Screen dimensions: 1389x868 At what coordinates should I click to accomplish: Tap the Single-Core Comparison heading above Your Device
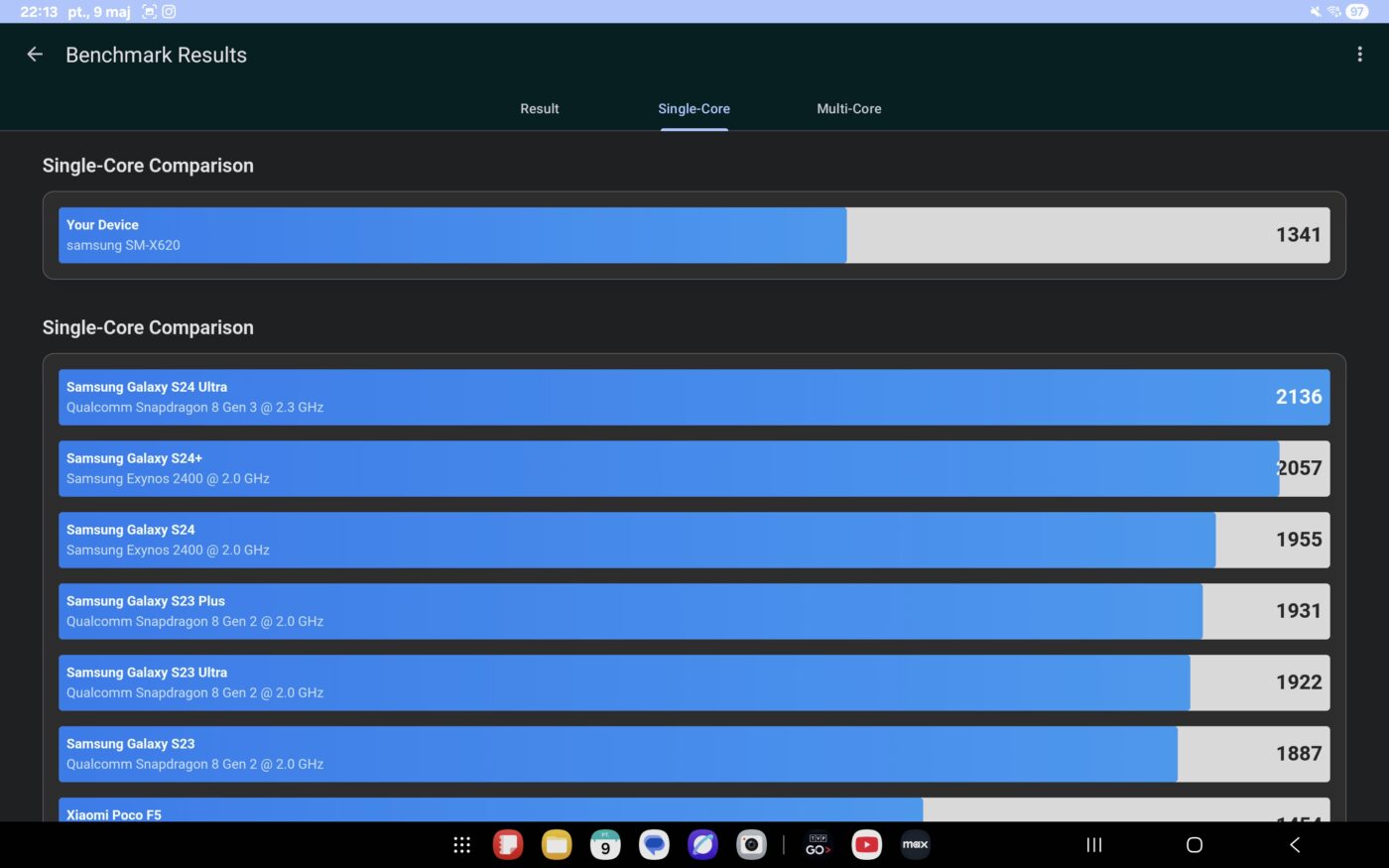(x=148, y=166)
